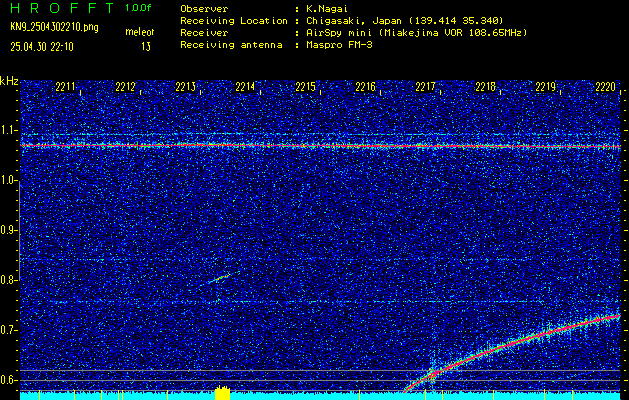Click the kHz axis unit label

(x=9, y=81)
